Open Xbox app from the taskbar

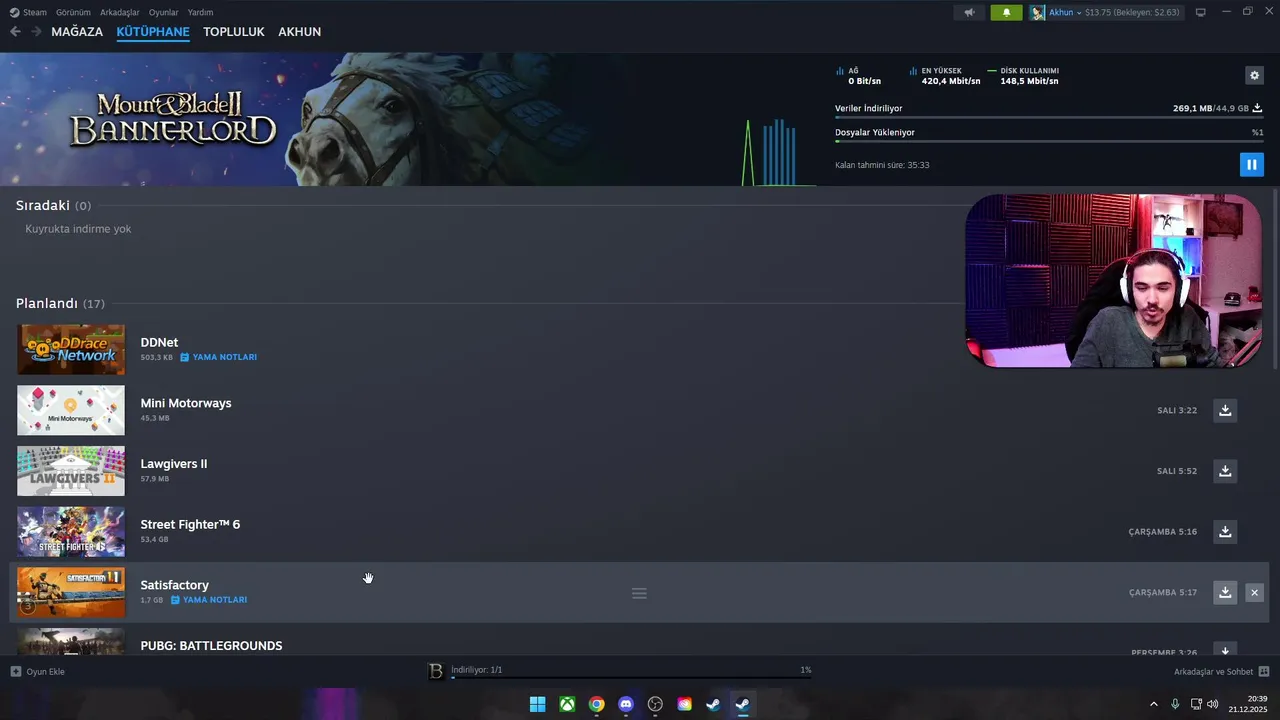pyautogui.click(x=567, y=704)
